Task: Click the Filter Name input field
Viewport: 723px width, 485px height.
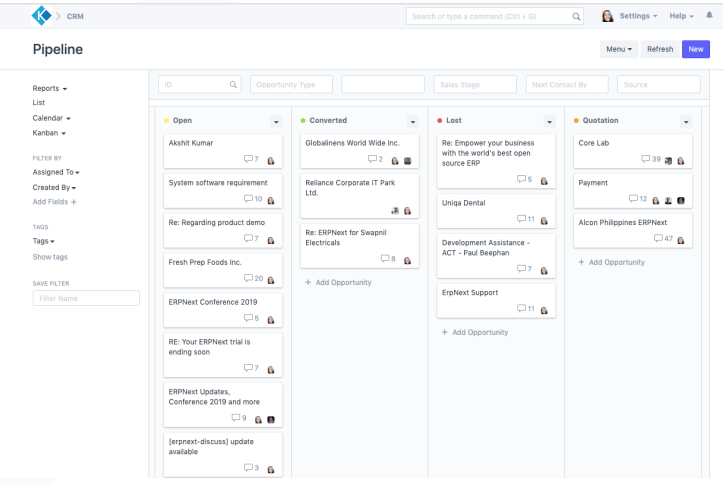Action: pyautogui.click(x=86, y=298)
